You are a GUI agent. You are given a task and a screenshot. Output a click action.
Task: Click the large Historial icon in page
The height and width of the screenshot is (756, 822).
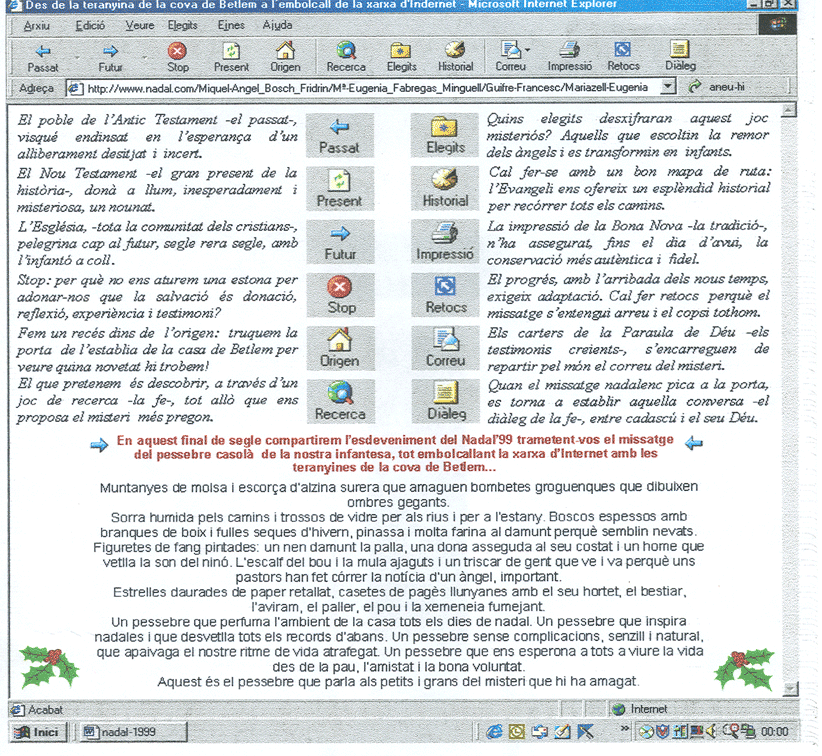445,188
